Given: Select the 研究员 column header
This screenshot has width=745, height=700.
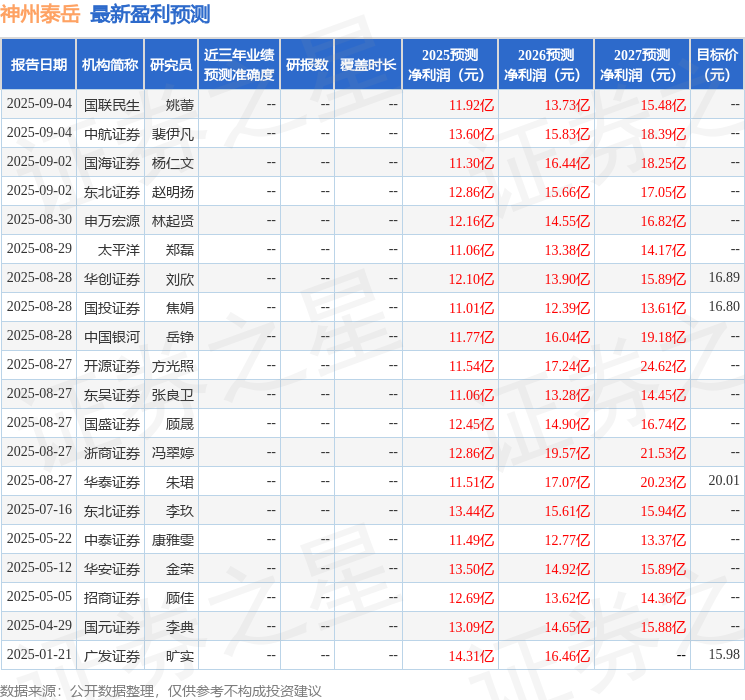Looking at the screenshot, I should pyautogui.click(x=171, y=65).
